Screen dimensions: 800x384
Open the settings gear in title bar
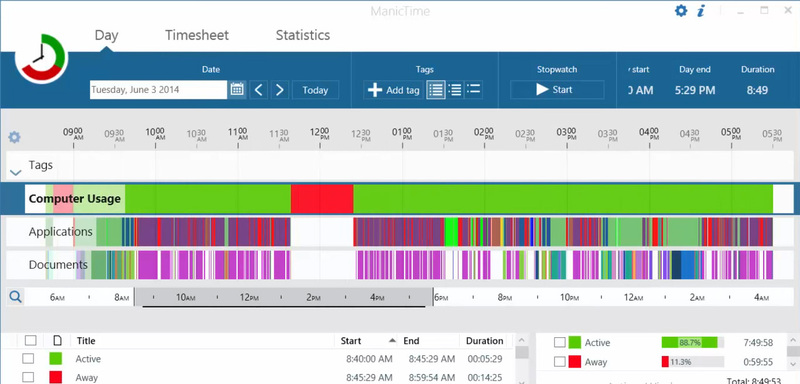(x=681, y=11)
